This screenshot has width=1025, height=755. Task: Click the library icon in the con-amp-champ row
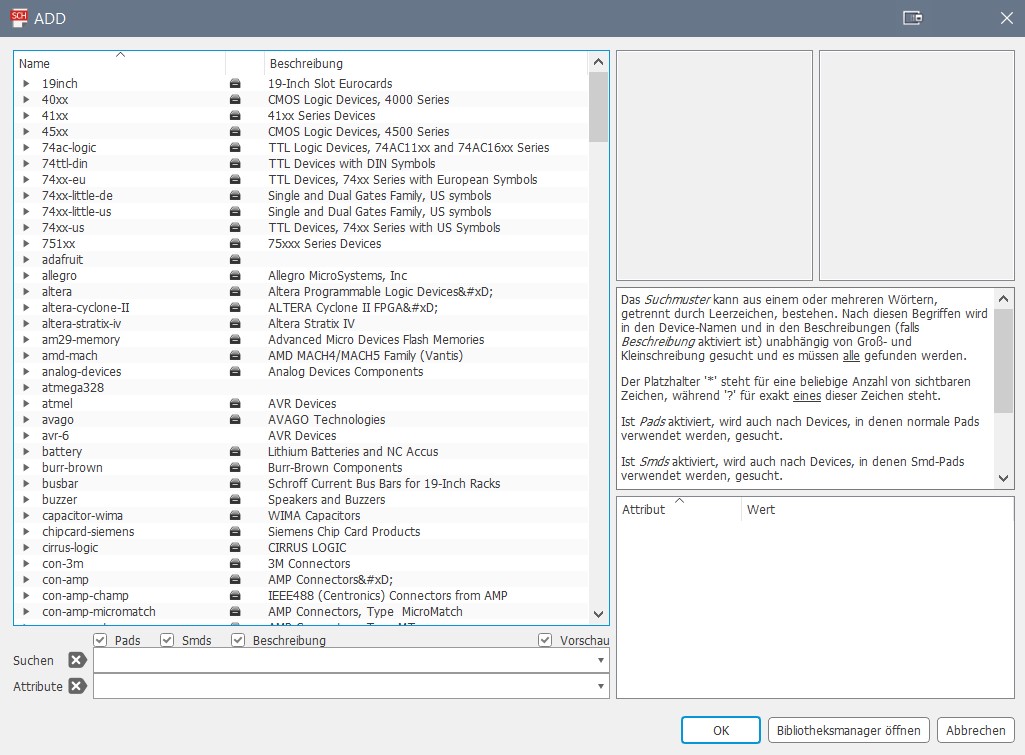(235, 596)
